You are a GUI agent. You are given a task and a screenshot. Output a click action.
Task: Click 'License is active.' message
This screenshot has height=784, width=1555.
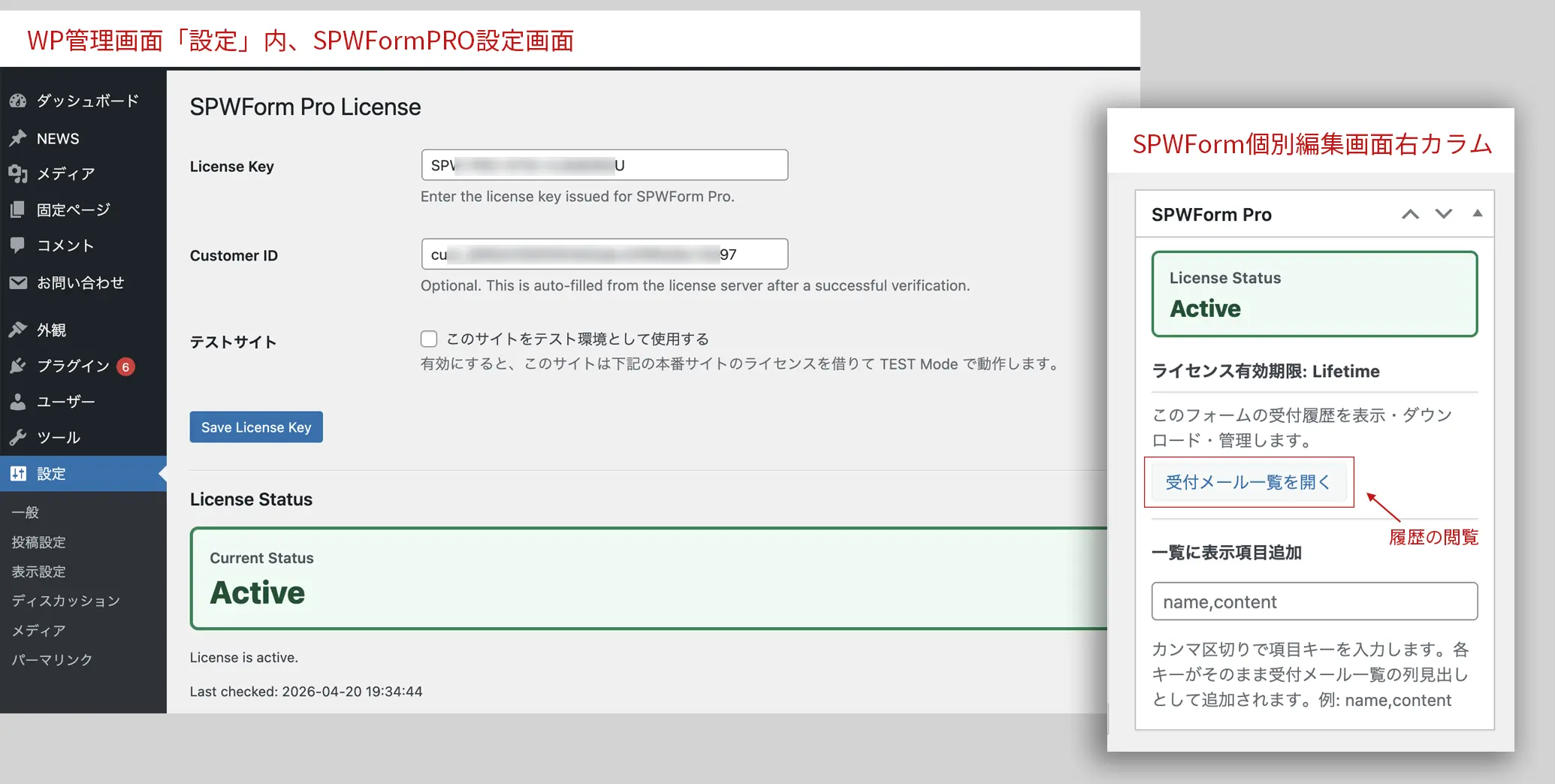pyautogui.click(x=244, y=657)
